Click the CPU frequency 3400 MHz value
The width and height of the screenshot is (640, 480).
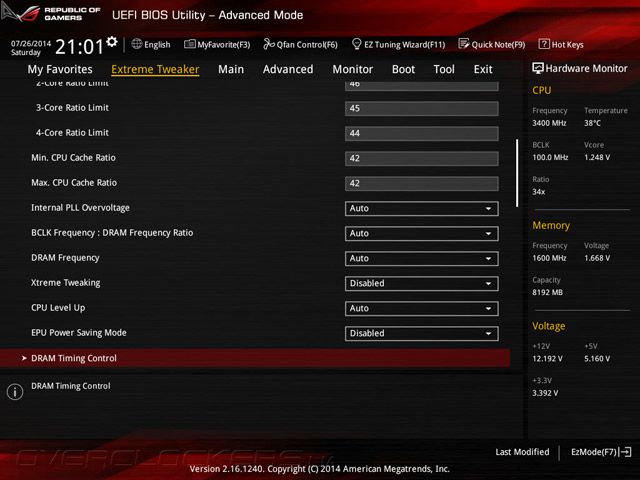549,123
